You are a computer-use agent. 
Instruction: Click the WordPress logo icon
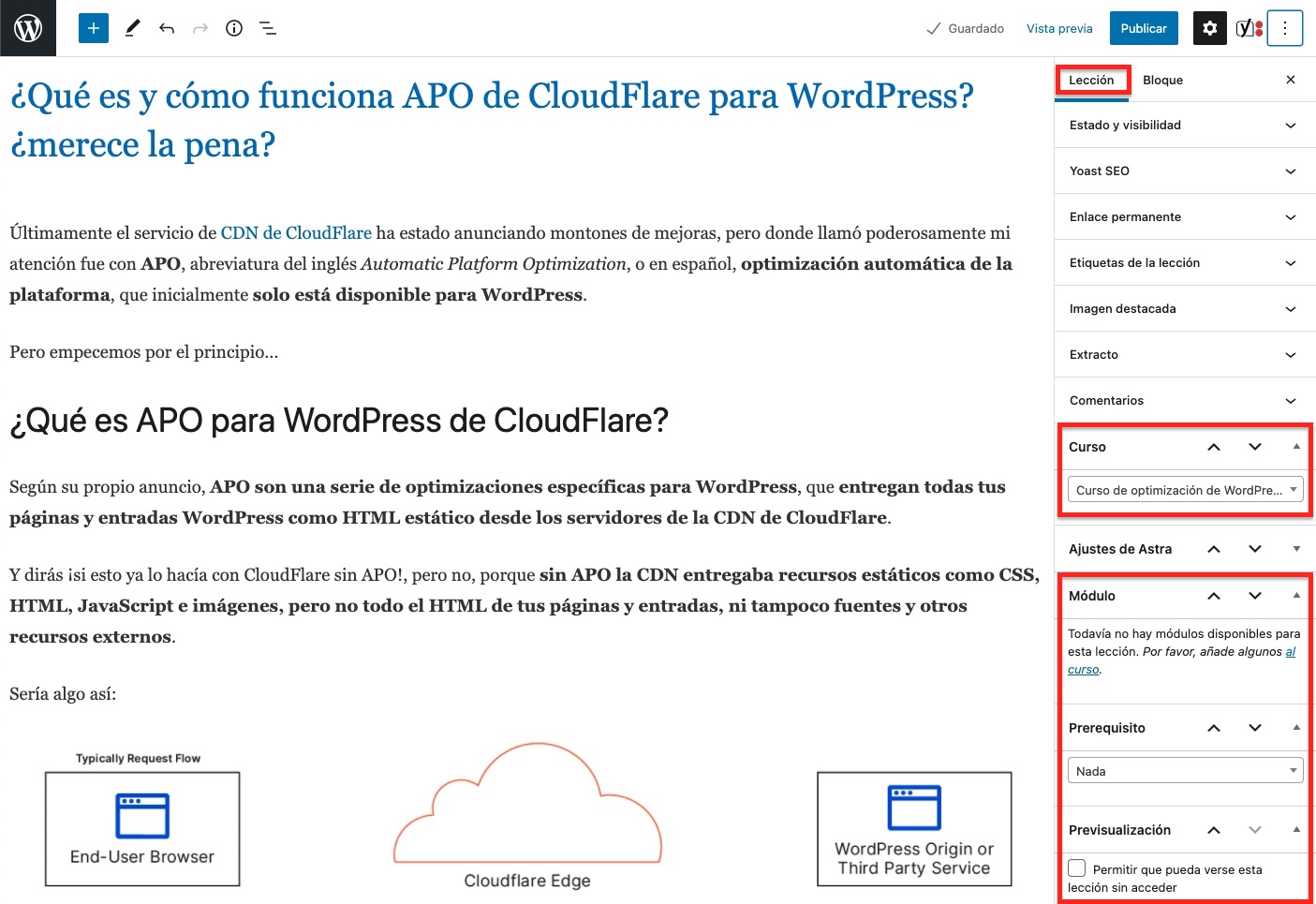[x=28, y=28]
